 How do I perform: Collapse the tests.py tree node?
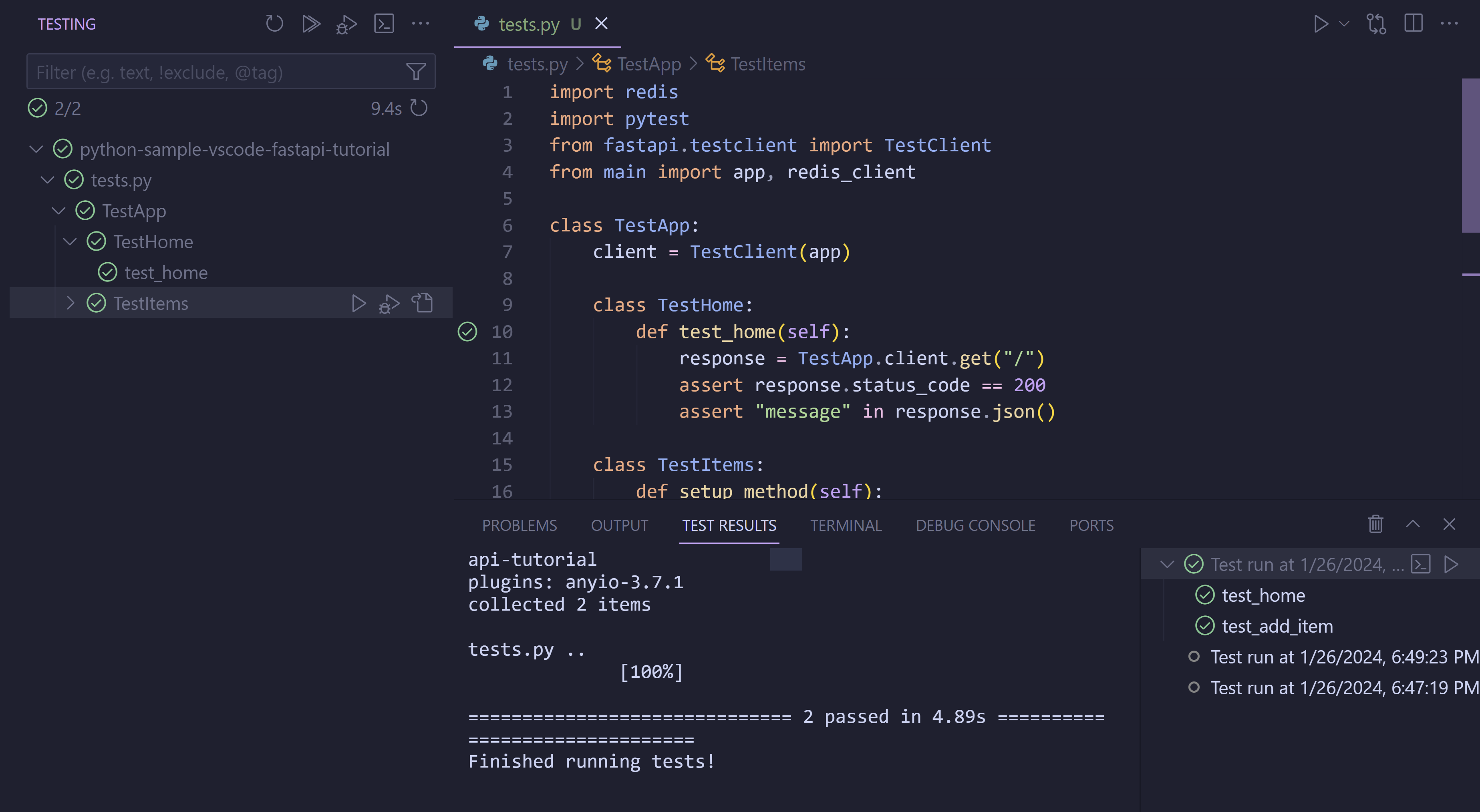click(47, 180)
